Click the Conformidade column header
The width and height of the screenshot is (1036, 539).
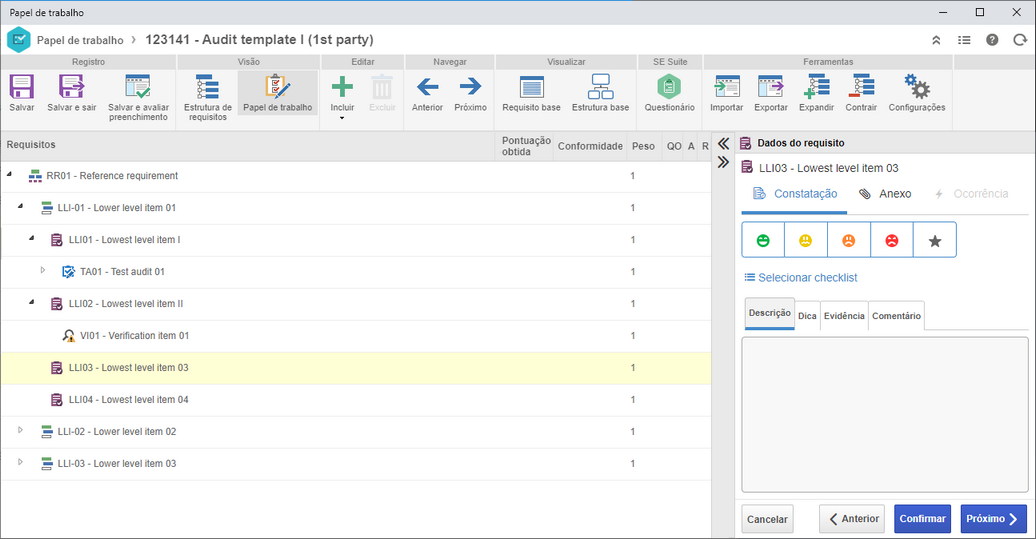coord(590,146)
